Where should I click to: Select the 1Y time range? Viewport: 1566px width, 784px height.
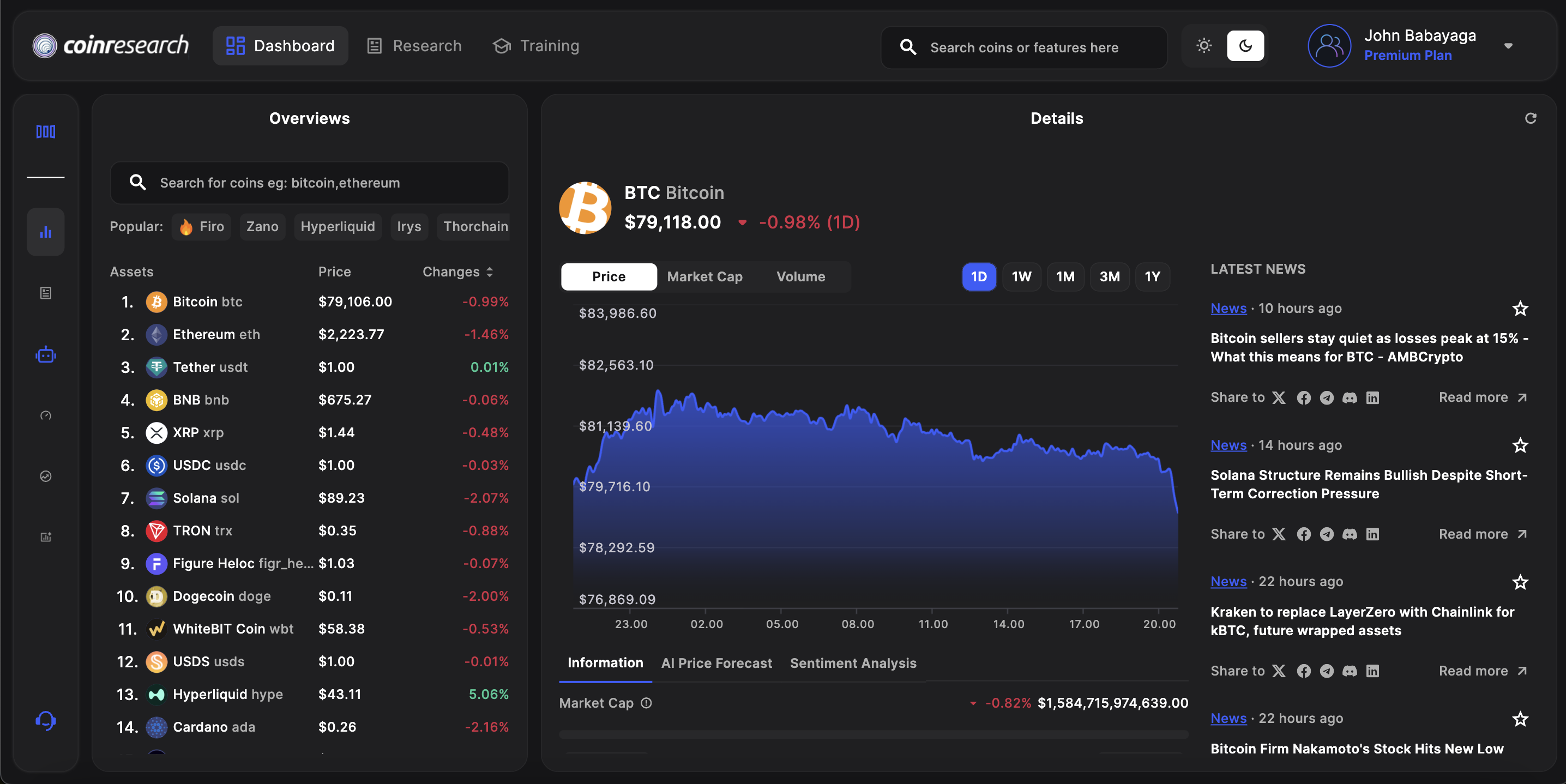click(x=1153, y=276)
